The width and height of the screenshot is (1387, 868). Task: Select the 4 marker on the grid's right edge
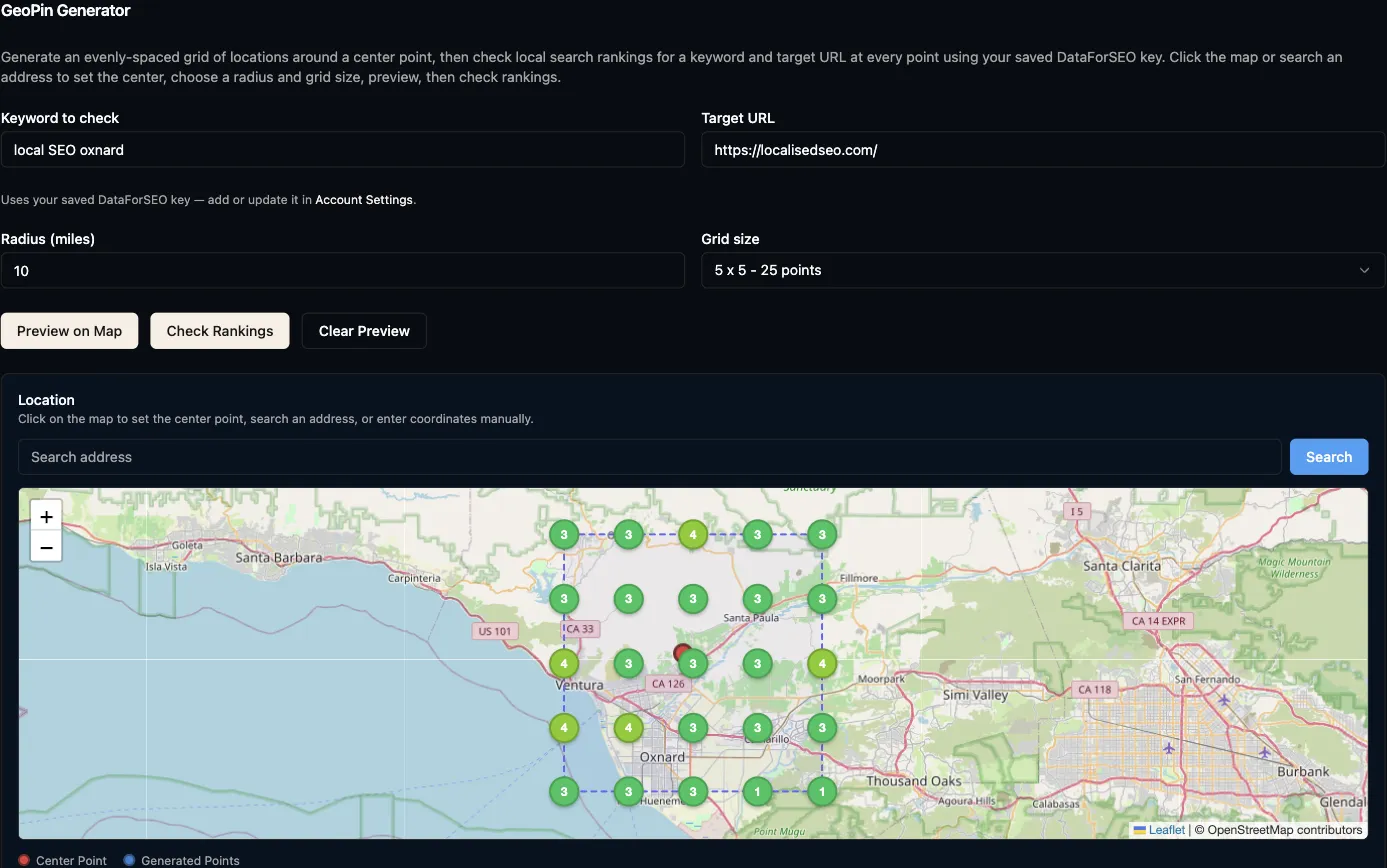822,663
